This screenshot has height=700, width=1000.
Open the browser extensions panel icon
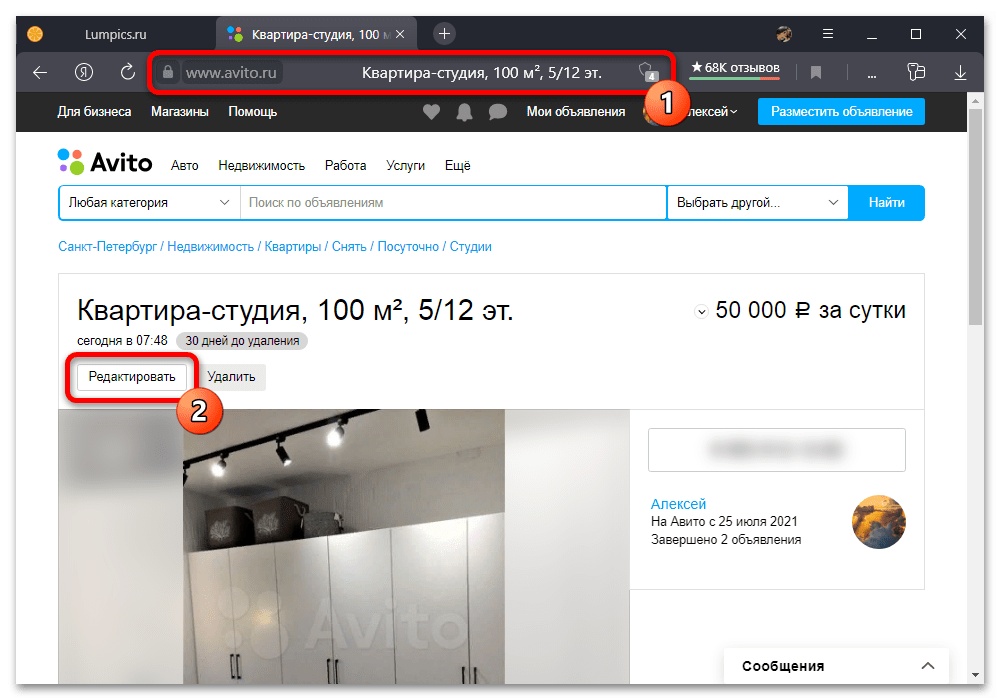pyautogui.click(x=916, y=72)
